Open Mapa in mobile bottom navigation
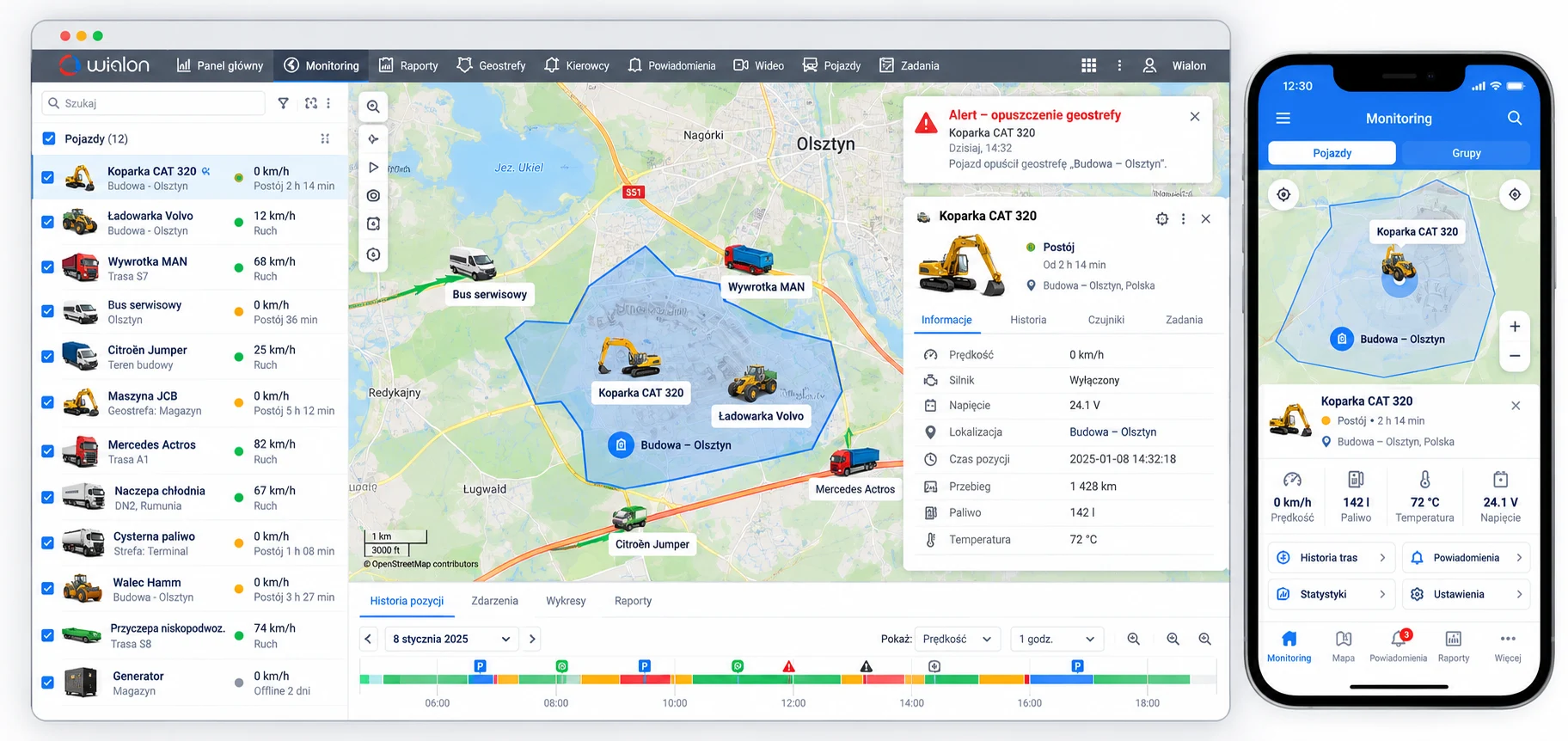This screenshot has width=1568, height=741. click(x=1344, y=646)
